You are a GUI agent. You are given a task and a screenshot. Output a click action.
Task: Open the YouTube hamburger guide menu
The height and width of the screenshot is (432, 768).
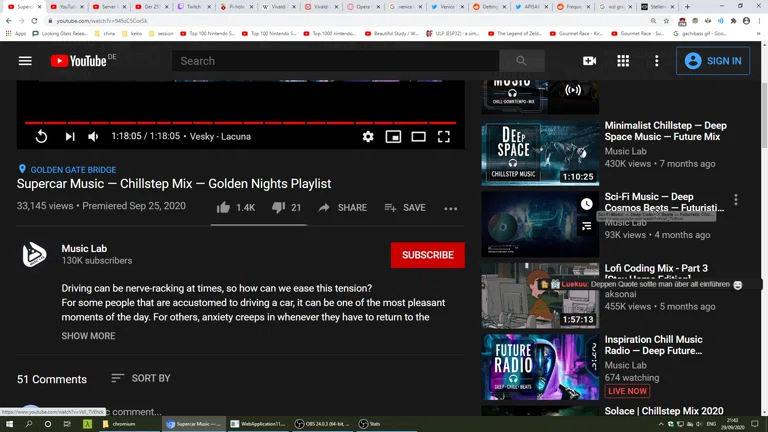click(x=25, y=61)
